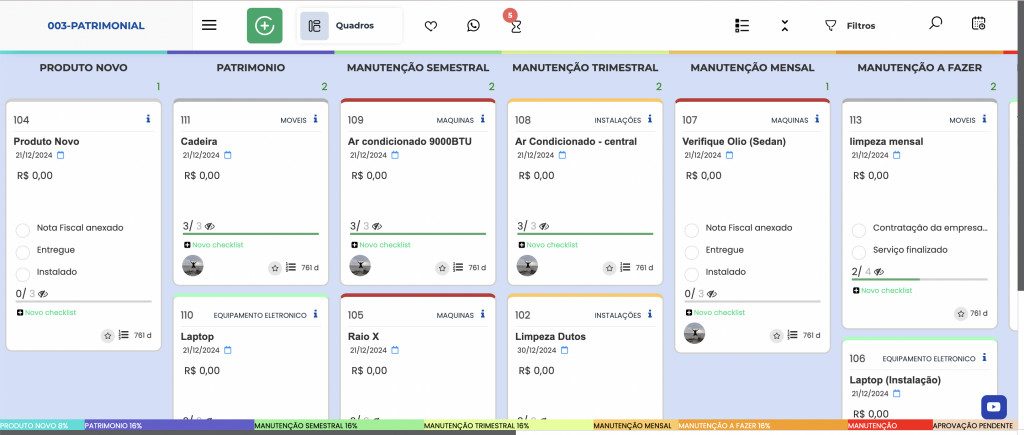The height and width of the screenshot is (435, 1024).
Task: Check 'Serviço finalizado' on card 113
Action: tap(858, 250)
